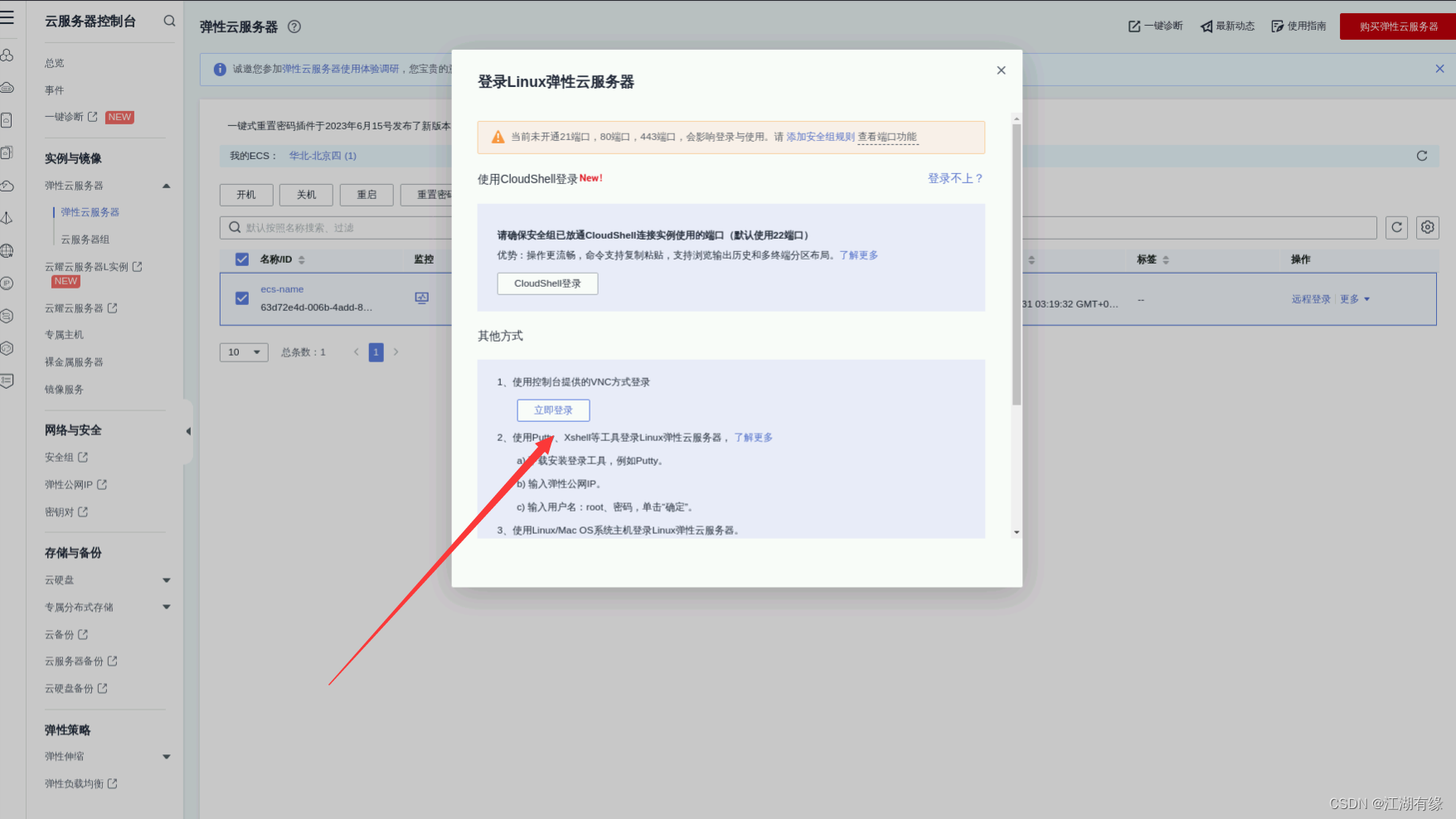Open the 登录不上？ help link
This screenshot has height=819, width=1456.
coord(955,178)
